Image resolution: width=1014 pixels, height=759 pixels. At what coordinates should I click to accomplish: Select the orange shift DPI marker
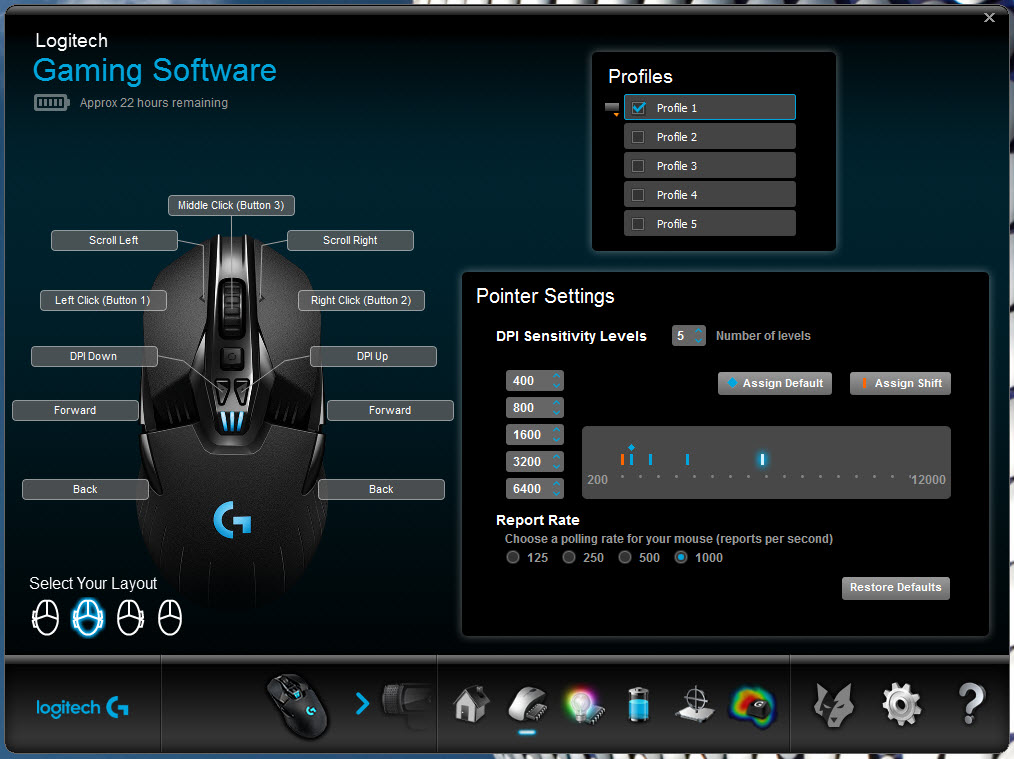(622, 460)
